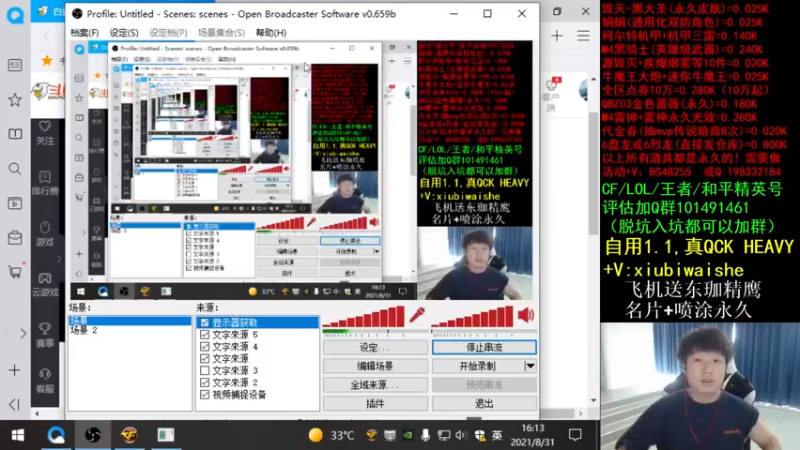800x450 pixels.
Task: Adjust the desktop audio volume slider
Action: (x=473, y=317)
